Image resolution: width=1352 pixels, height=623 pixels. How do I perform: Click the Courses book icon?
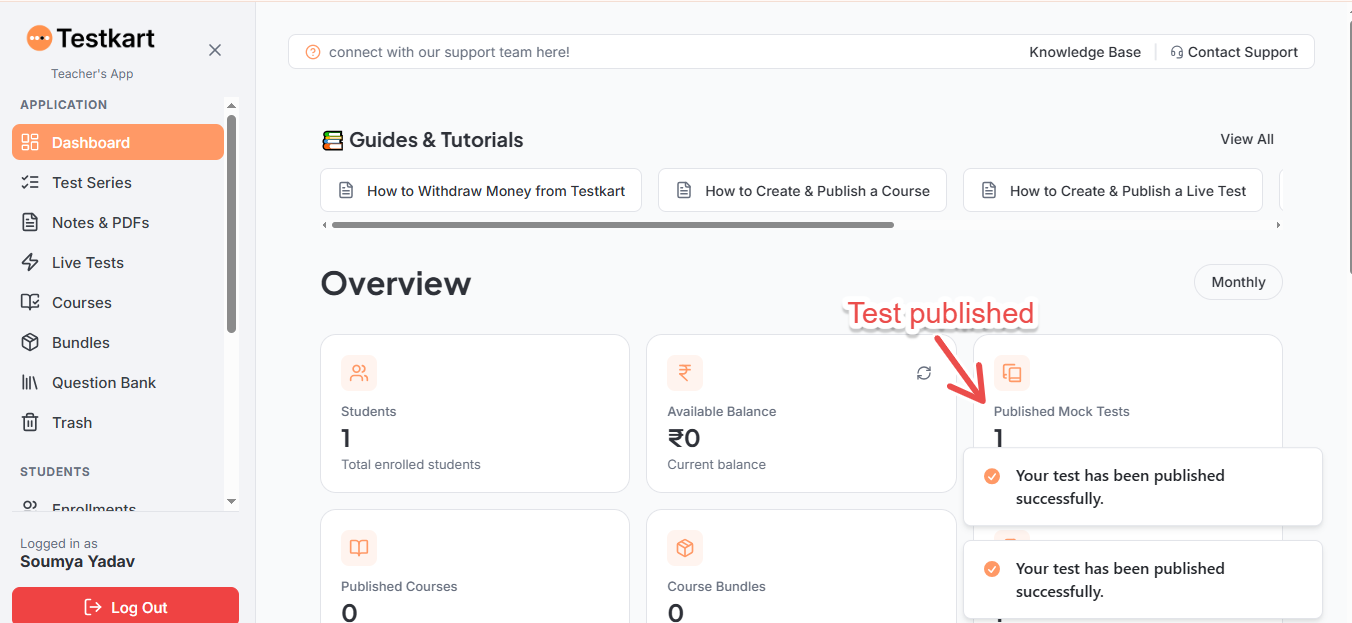point(30,302)
